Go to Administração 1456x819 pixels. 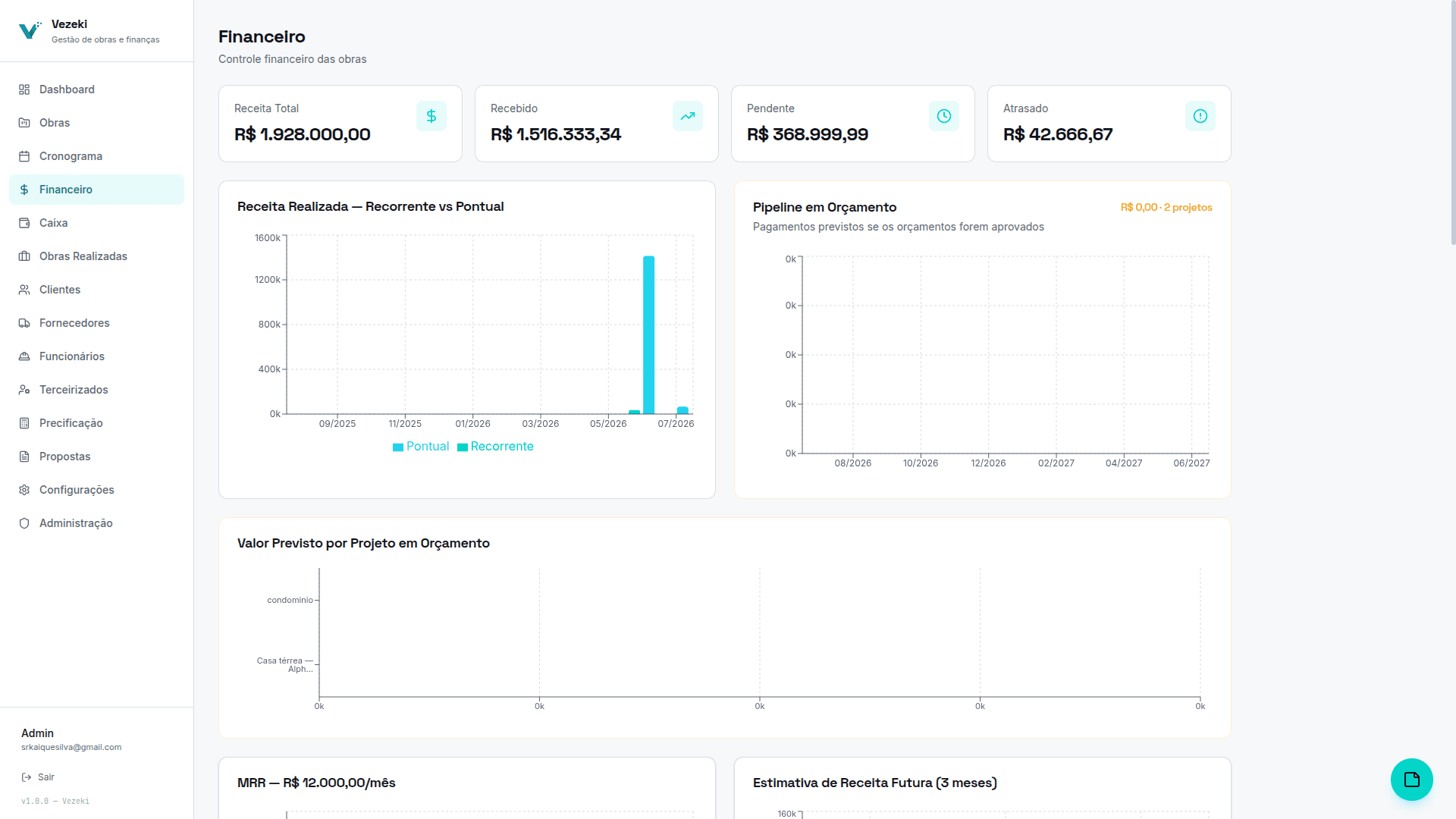[96, 523]
